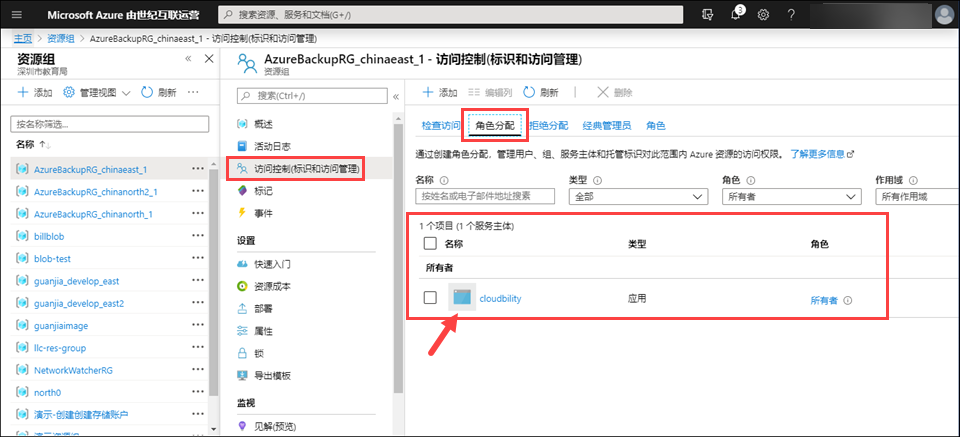Open the notifications bell

pos(737,14)
